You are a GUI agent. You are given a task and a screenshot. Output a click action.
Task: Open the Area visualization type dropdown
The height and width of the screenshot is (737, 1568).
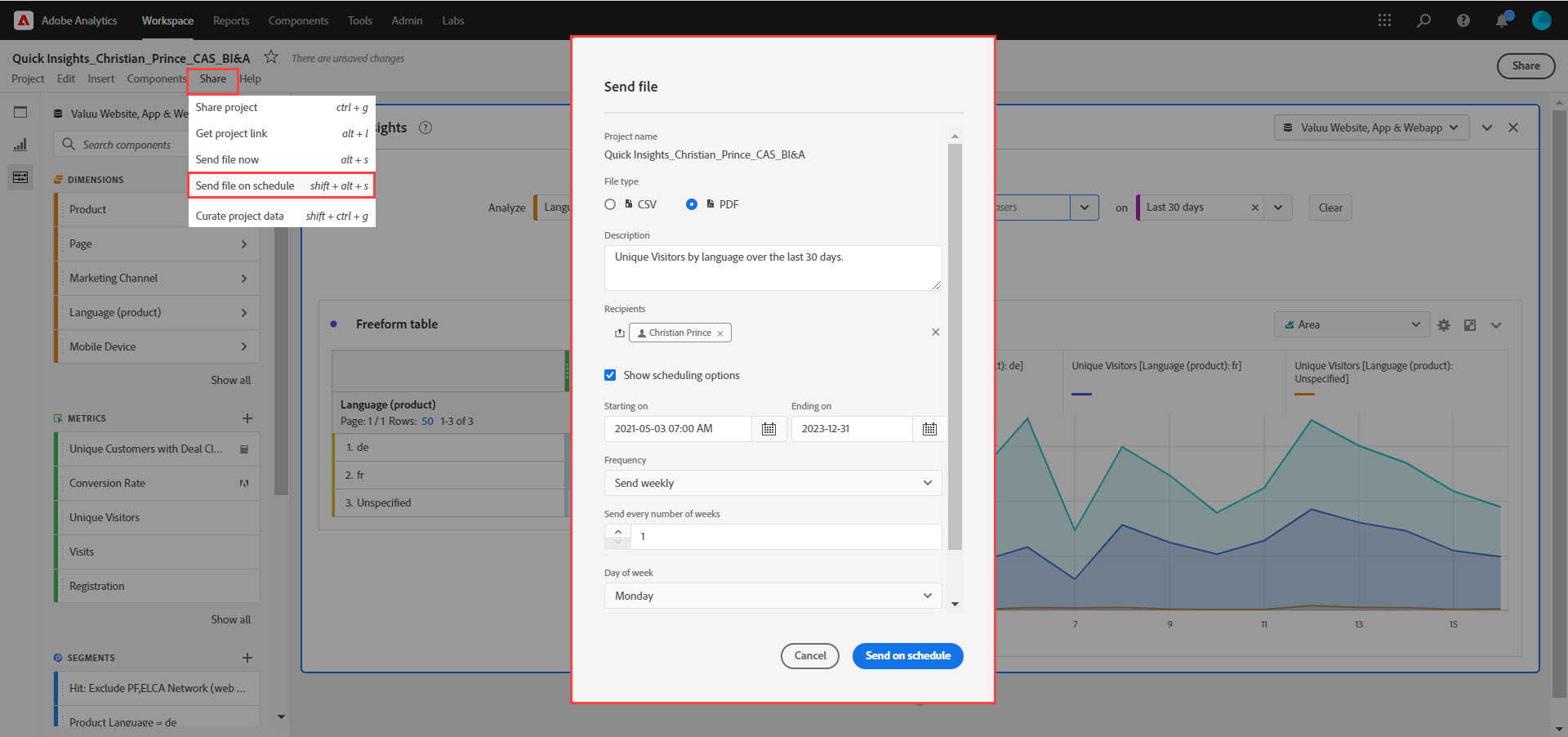coord(1352,324)
